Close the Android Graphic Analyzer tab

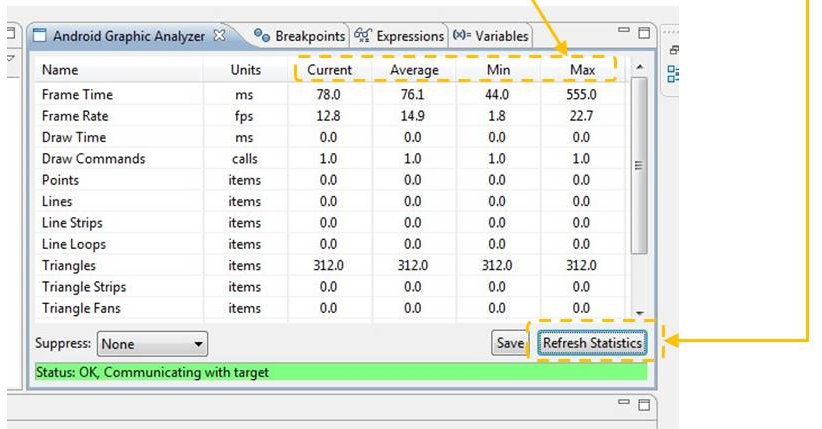tap(220, 35)
